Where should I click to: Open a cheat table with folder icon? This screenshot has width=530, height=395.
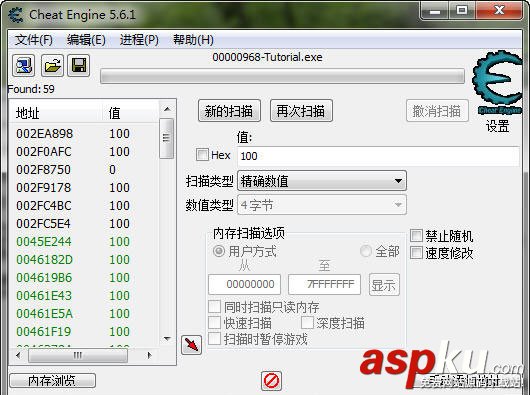click(52, 65)
